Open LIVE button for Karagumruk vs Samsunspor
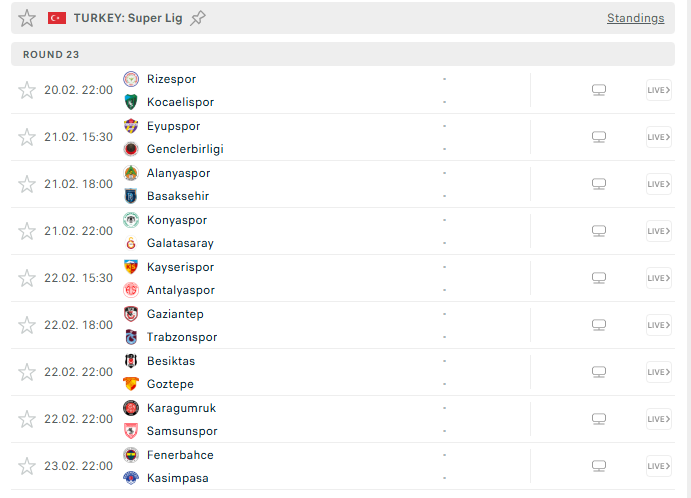This screenshot has height=498, width=691. pyautogui.click(x=658, y=419)
